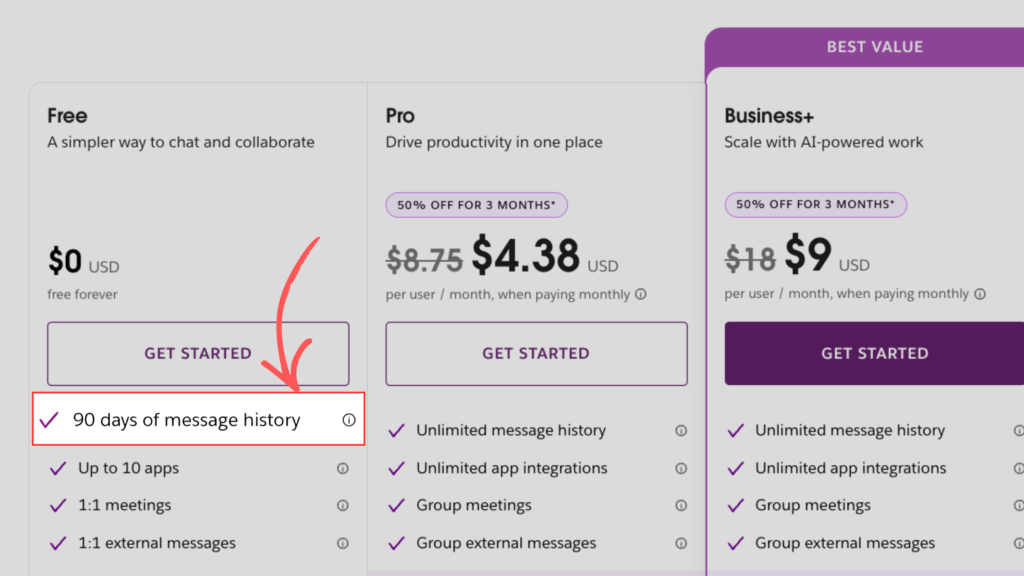Click the info icon next to 1:1 meetings

coord(343,505)
